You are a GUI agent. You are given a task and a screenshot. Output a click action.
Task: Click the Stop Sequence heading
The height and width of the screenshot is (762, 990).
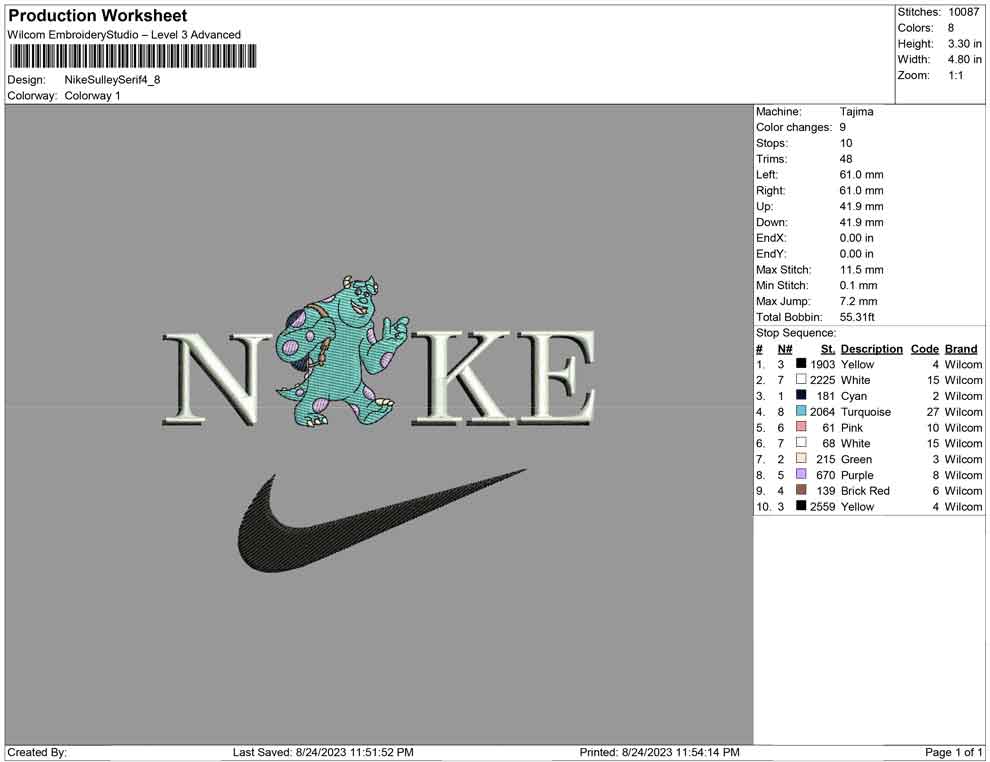click(x=796, y=333)
